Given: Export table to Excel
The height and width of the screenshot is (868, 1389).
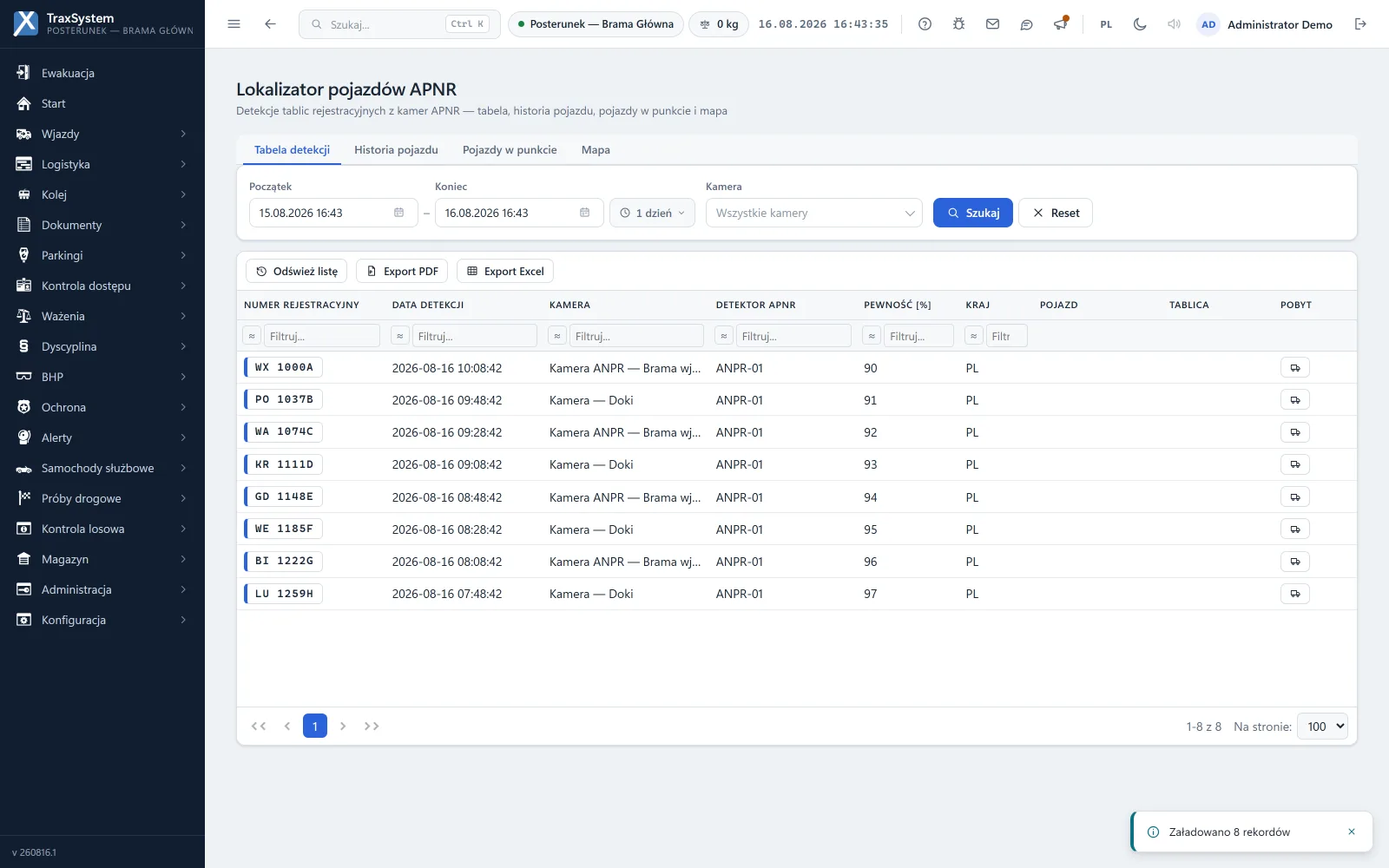Looking at the screenshot, I should click(505, 271).
